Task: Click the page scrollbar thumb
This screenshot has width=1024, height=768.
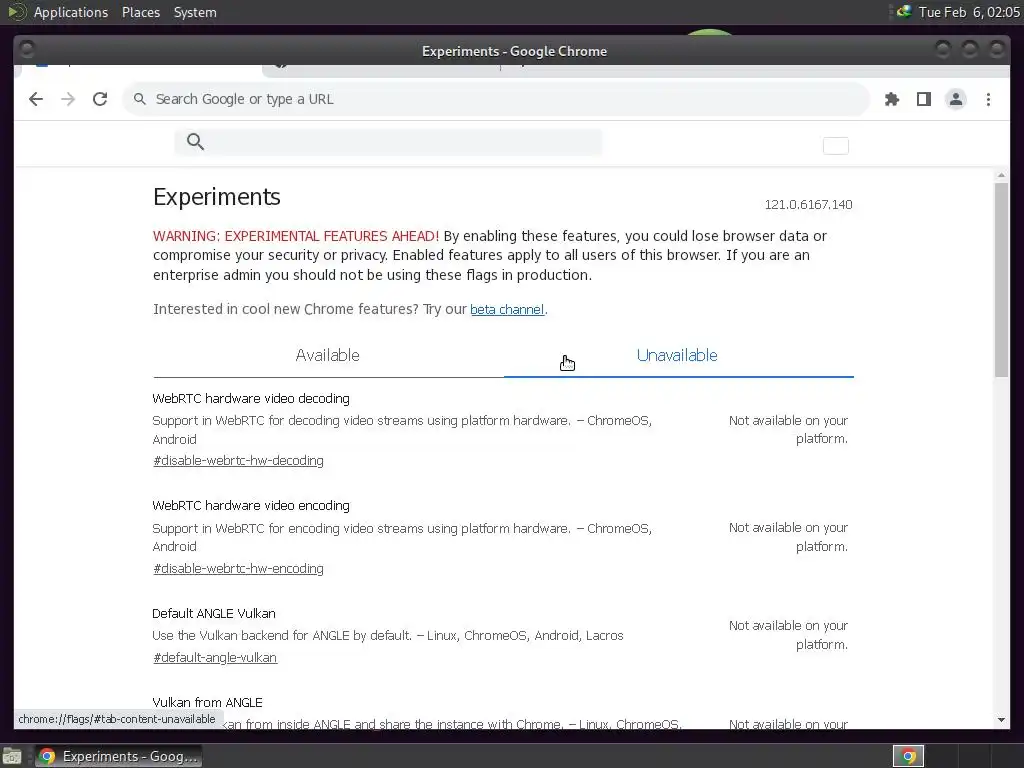Action: pyautogui.click(x=1001, y=280)
